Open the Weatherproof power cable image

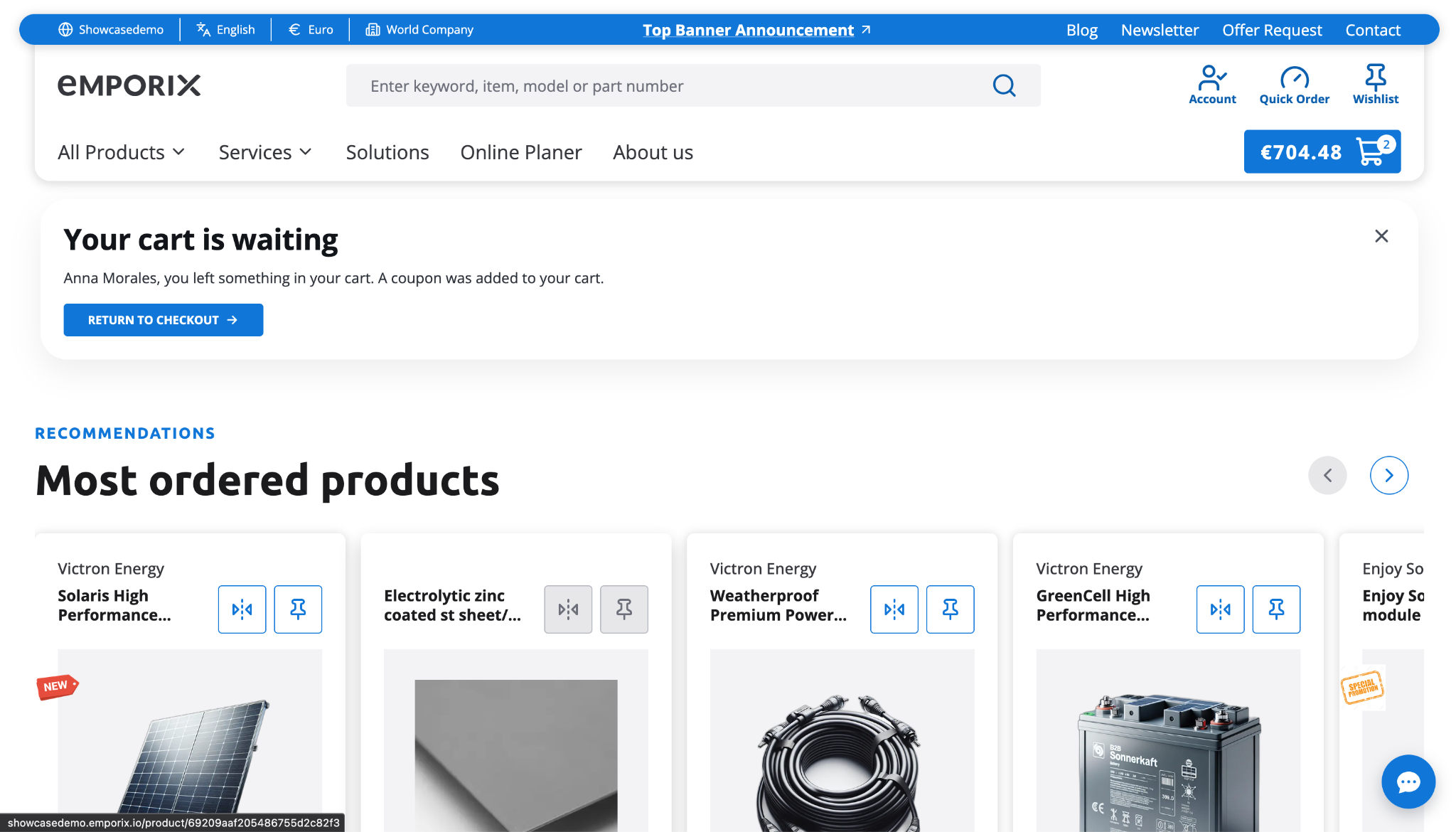[842, 740]
